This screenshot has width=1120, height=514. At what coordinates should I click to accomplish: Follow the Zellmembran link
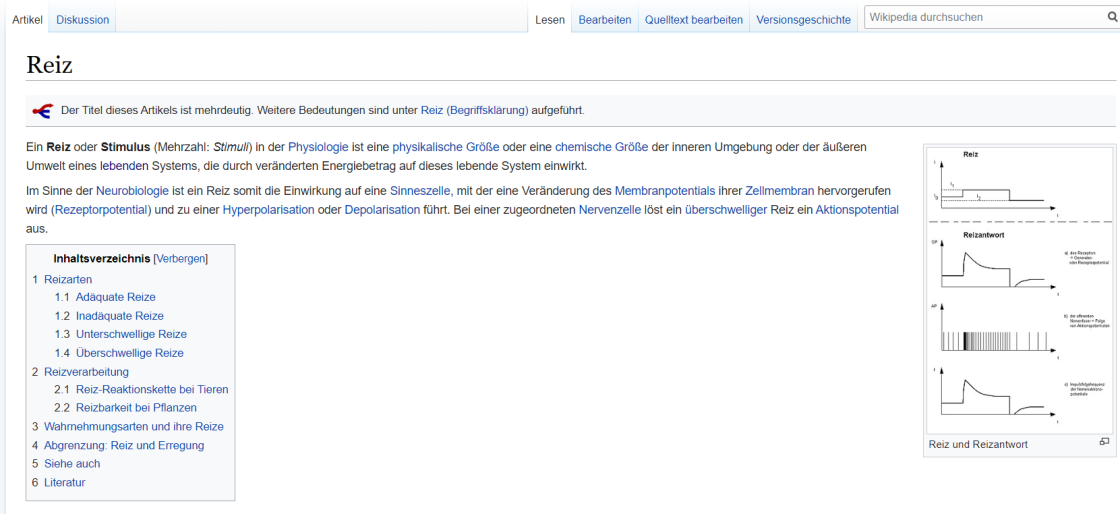click(x=780, y=191)
